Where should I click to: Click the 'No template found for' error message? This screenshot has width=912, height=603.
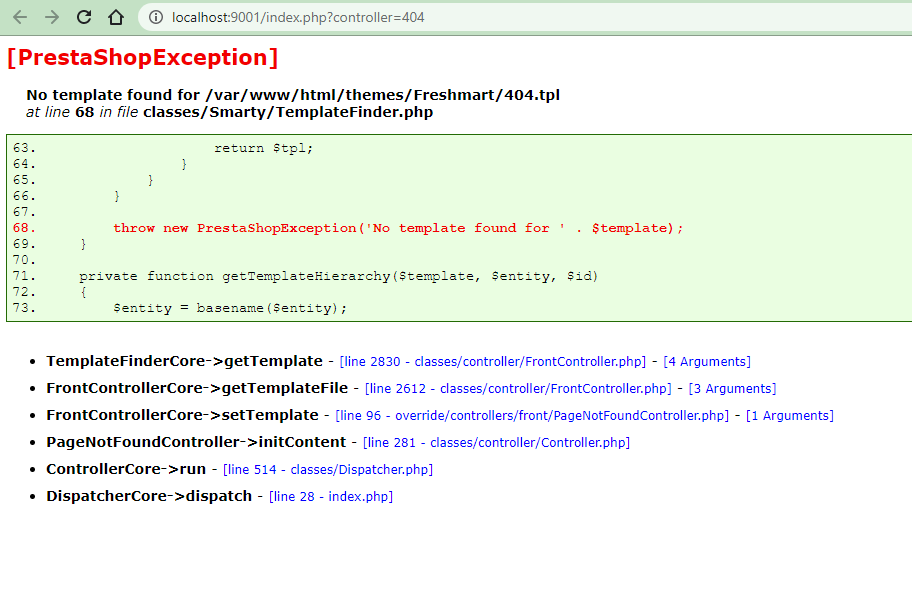click(x=293, y=95)
